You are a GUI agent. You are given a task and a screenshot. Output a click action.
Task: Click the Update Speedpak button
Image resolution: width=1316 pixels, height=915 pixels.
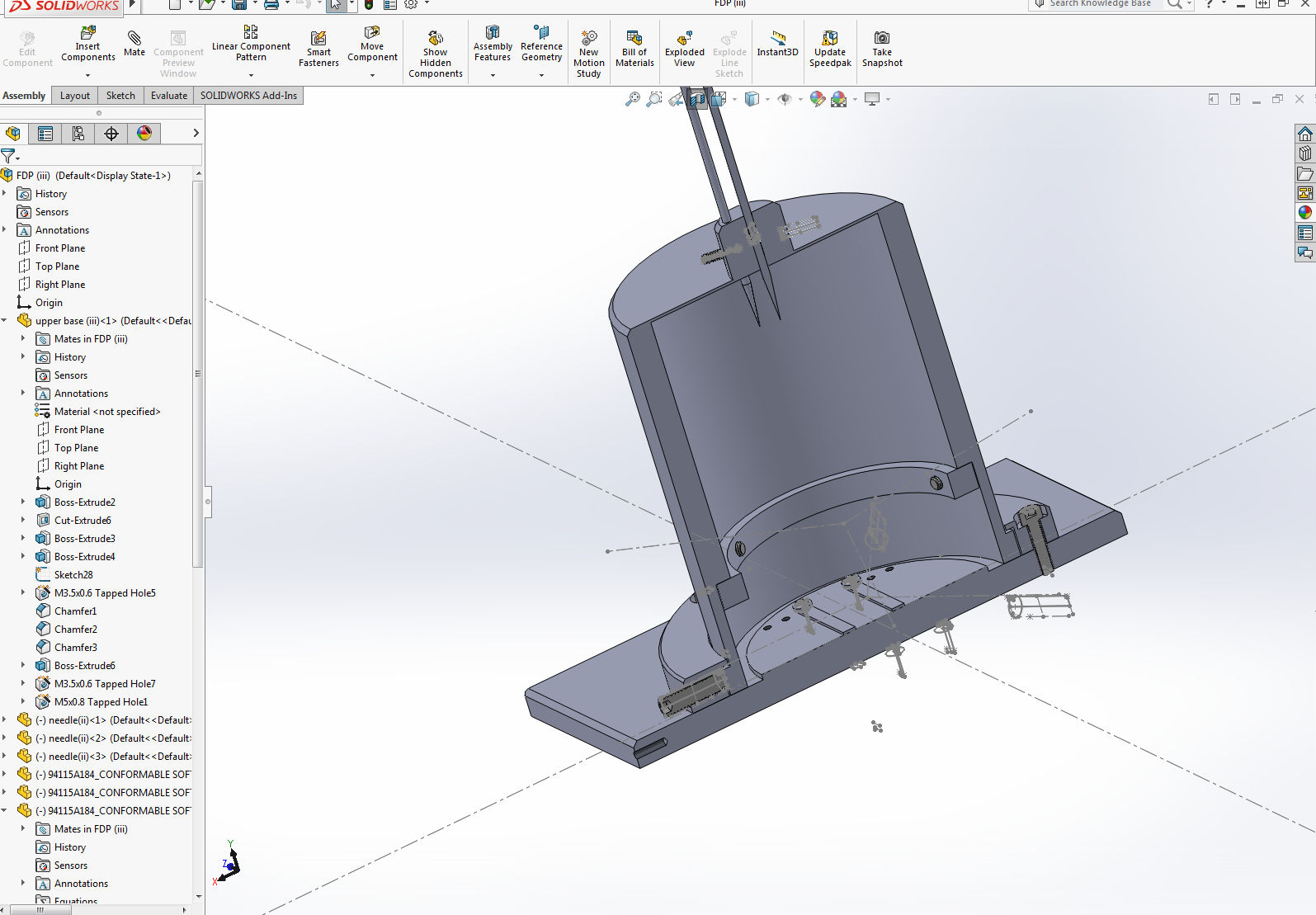(x=830, y=49)
